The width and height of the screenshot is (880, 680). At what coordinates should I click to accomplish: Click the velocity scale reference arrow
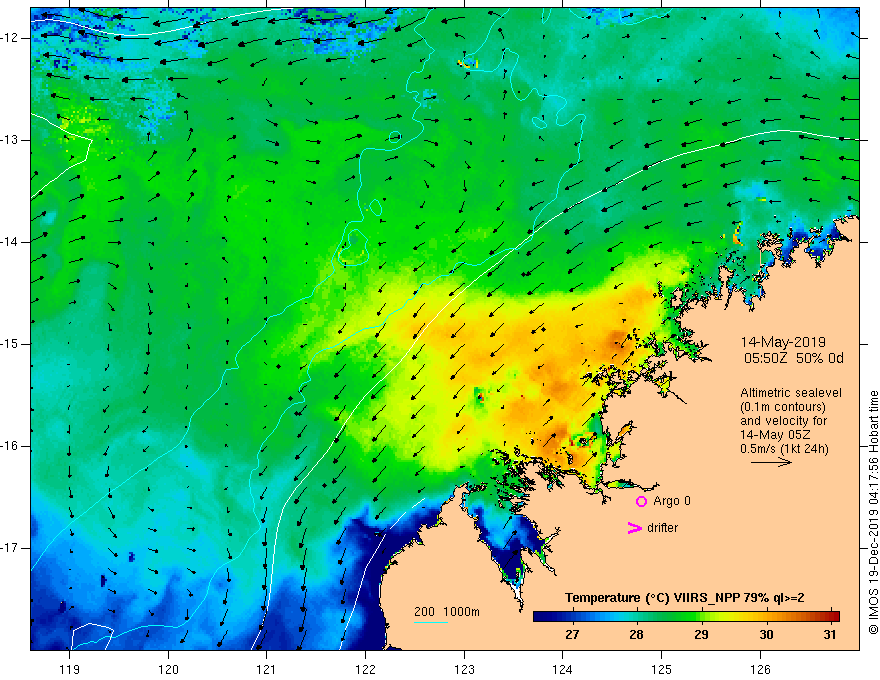click(x=771, y=462)
